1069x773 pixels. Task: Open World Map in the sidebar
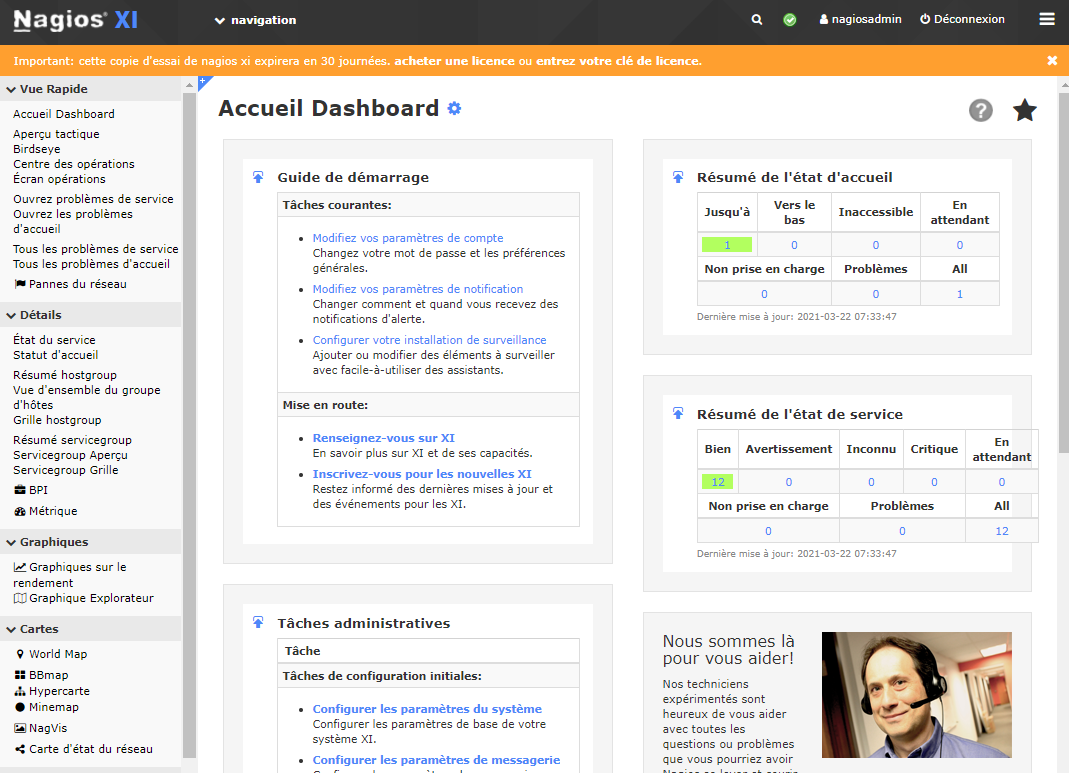pyautogui.click(x=57, y=654)
